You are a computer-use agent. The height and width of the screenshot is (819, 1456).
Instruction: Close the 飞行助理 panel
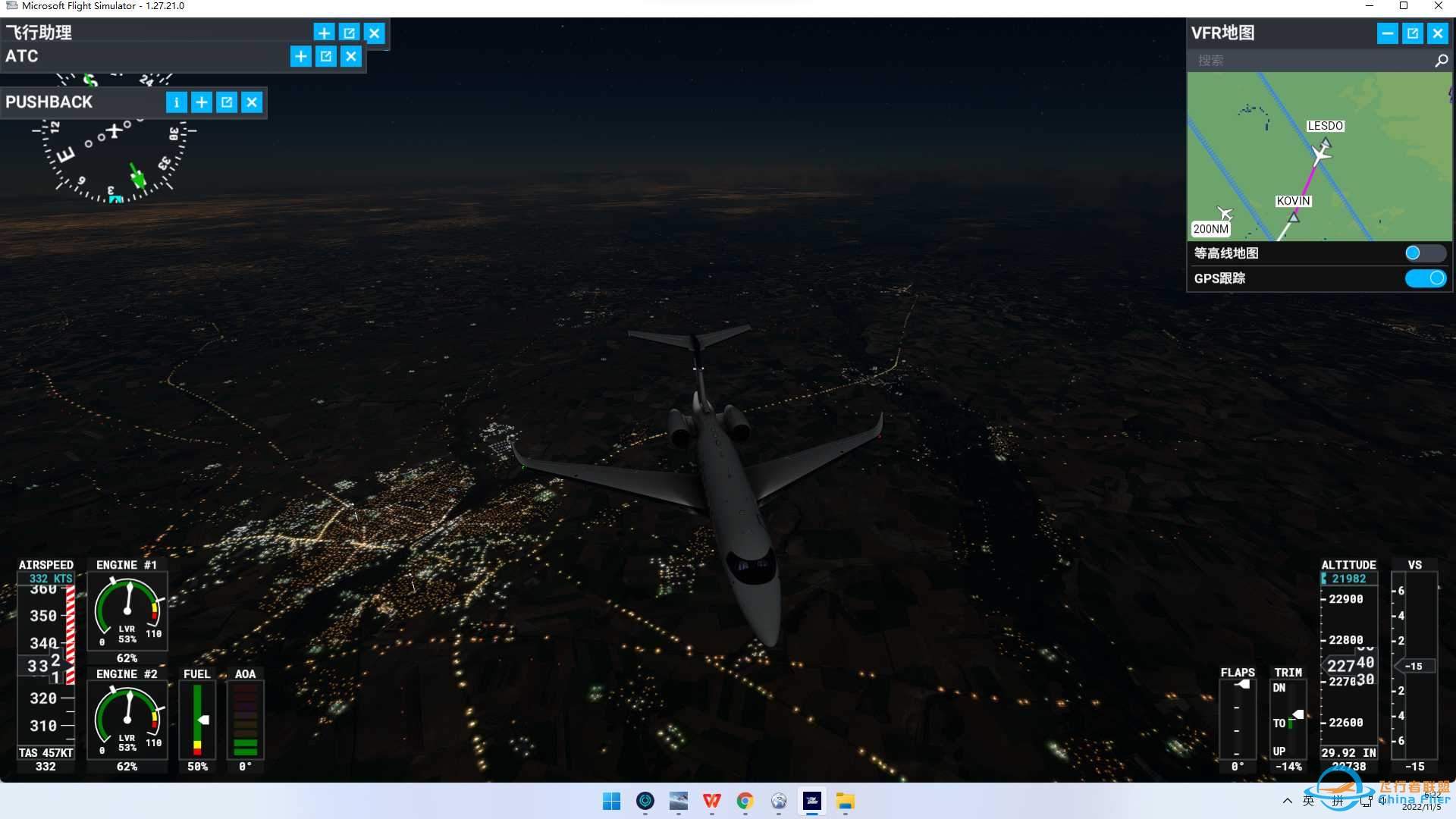click(x=375, y=33)
